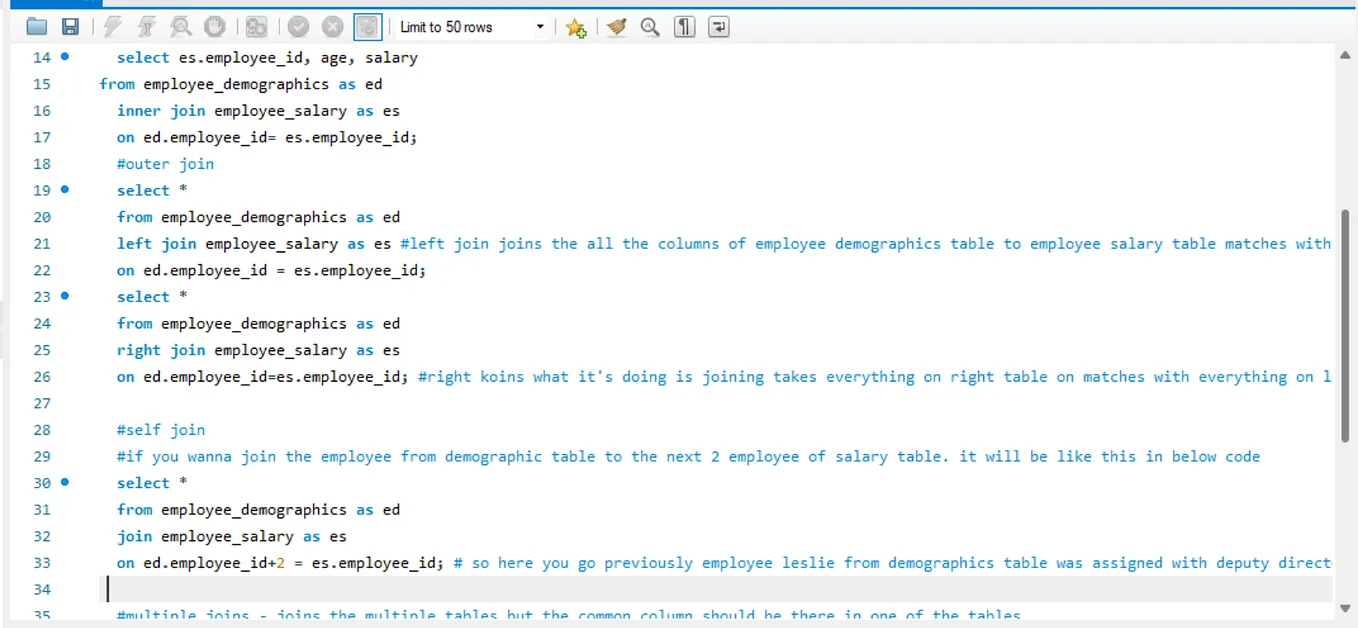The width and height of the screenshot is (1358, 628).
Task: Toggle display of invisible characters
Action: click(684, 26)
